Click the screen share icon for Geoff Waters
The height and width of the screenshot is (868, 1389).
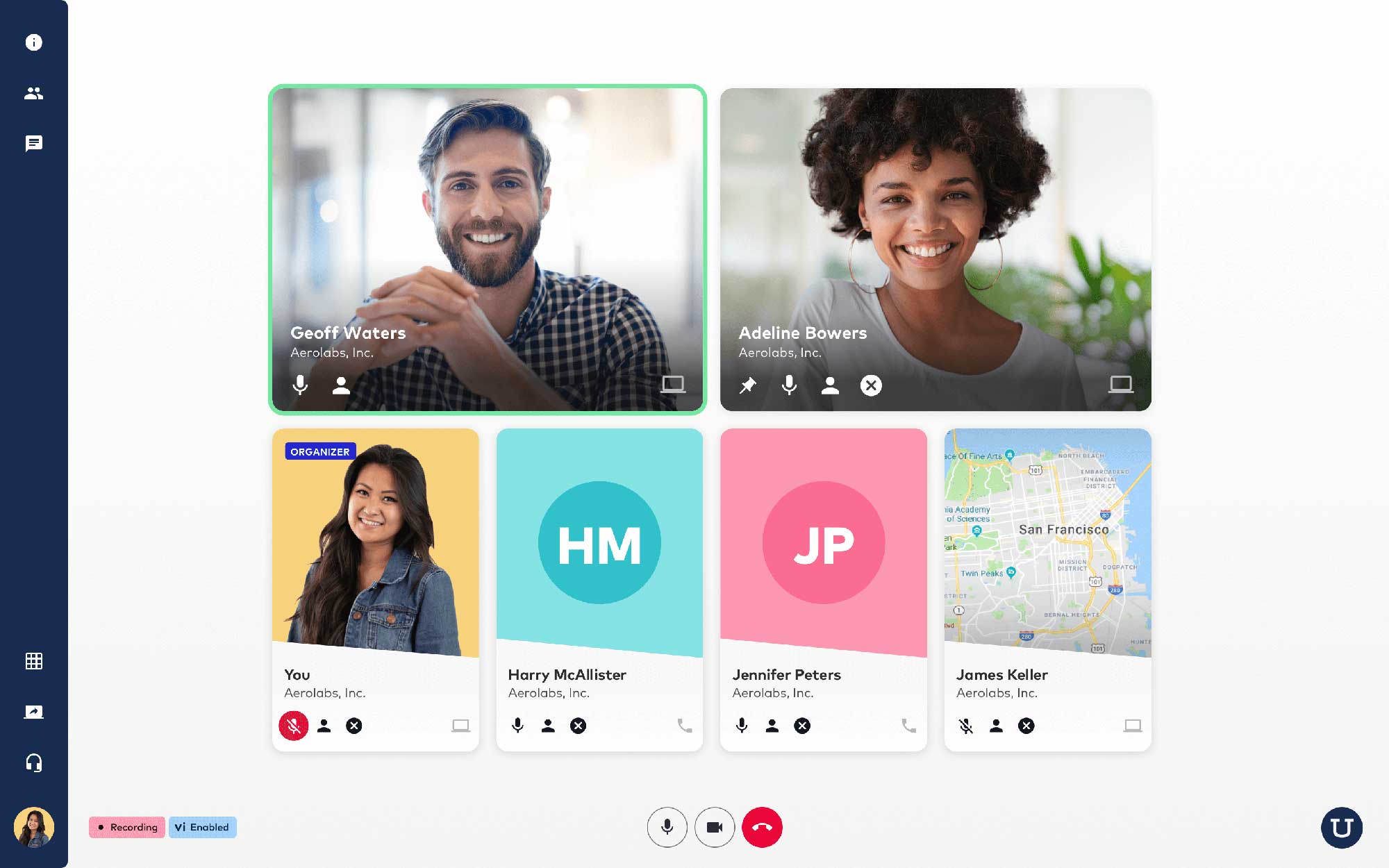[673, 386]
